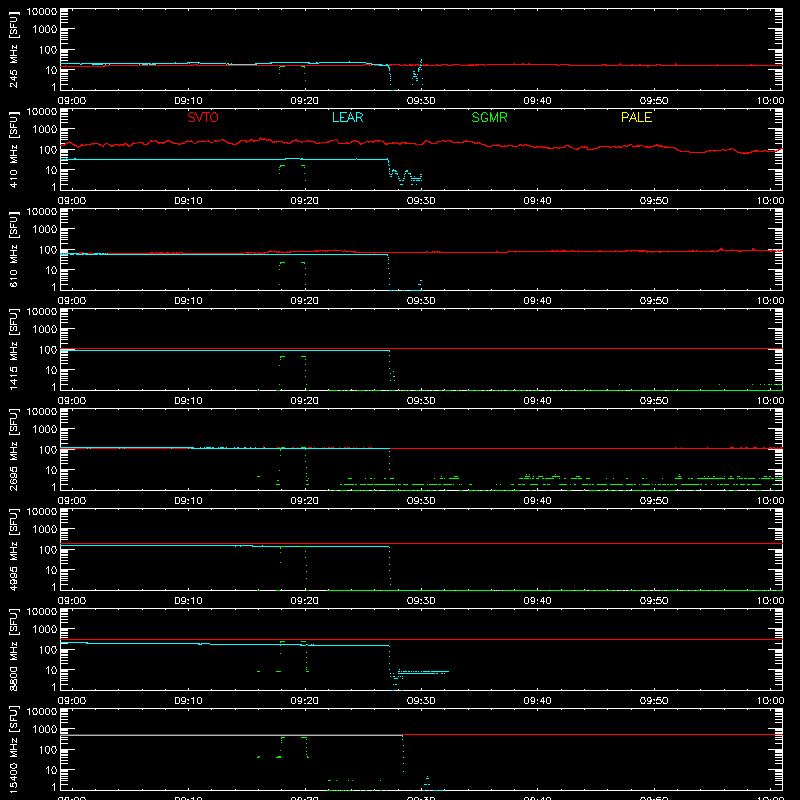
Task: Click the 10 tick label on the 1415 MHz axis
Action: (51, 370)
